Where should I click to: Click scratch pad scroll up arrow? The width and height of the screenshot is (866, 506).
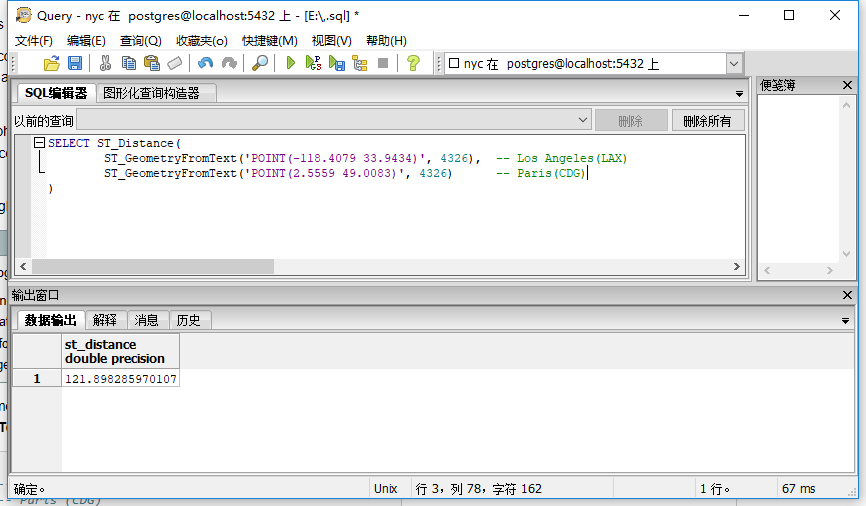coord(846,105)
